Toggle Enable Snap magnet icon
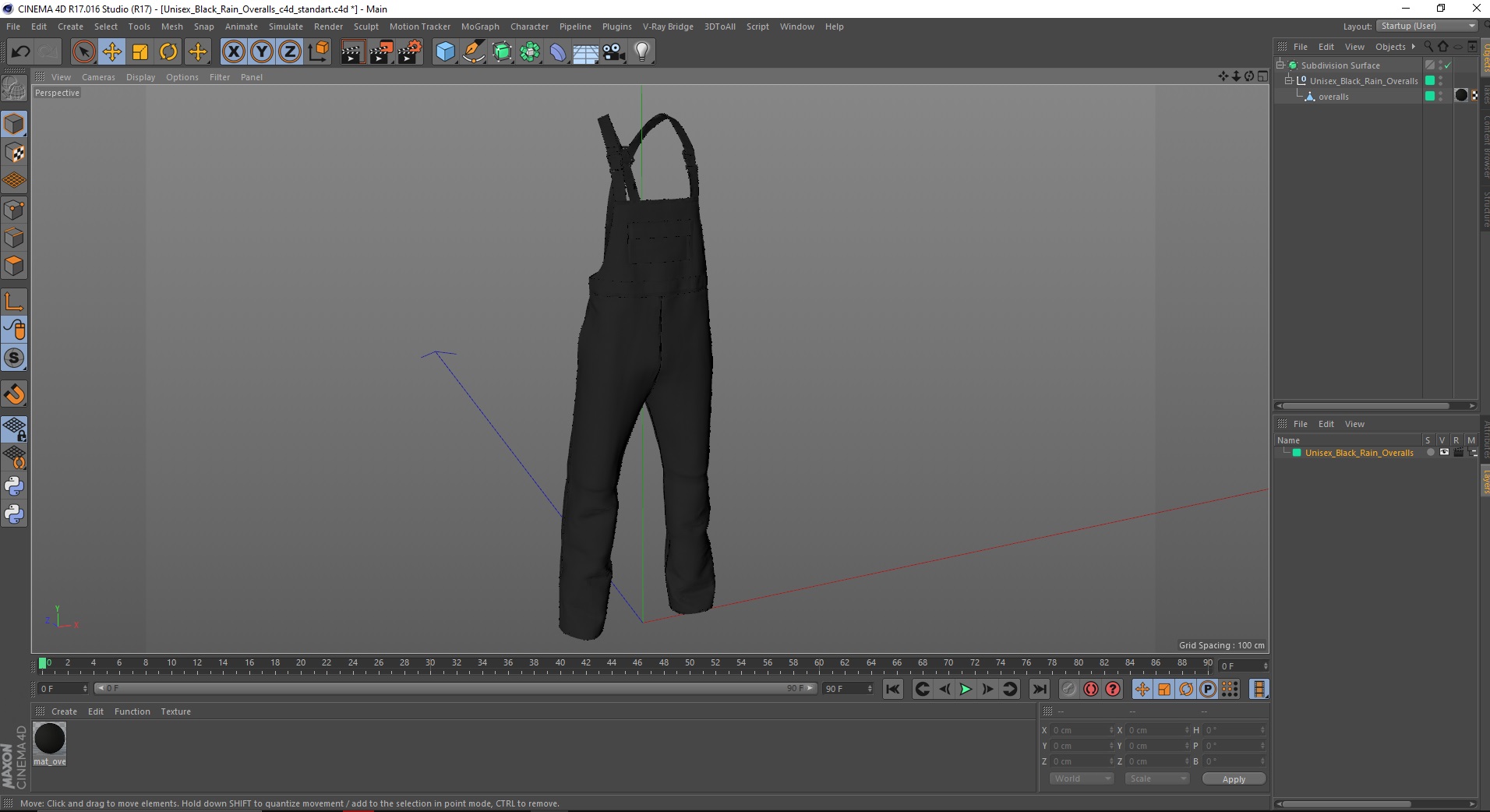1490x812 pixels. pyautogui.click(x=14, y=394)
